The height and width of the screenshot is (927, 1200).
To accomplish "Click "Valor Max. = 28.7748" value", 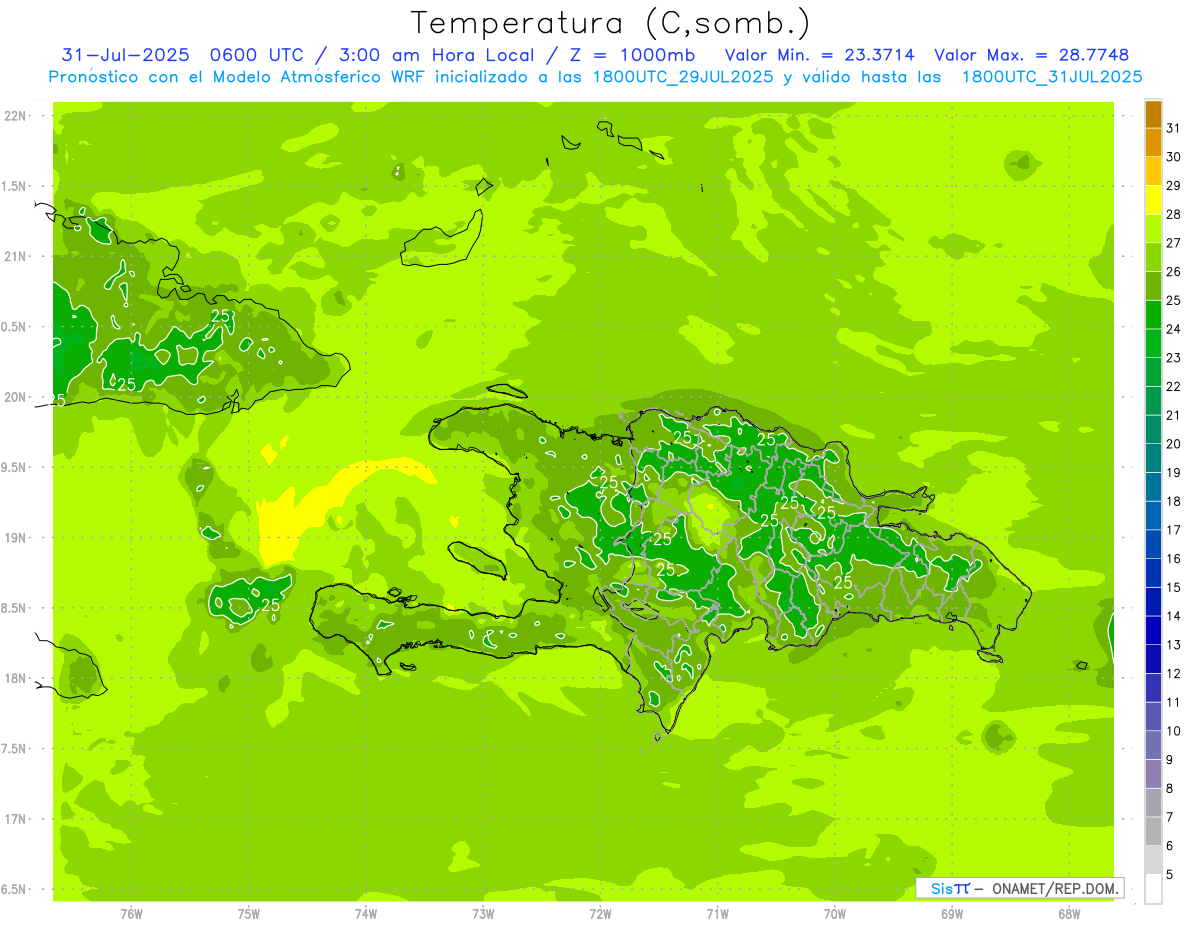I will tap(1032, 55).
